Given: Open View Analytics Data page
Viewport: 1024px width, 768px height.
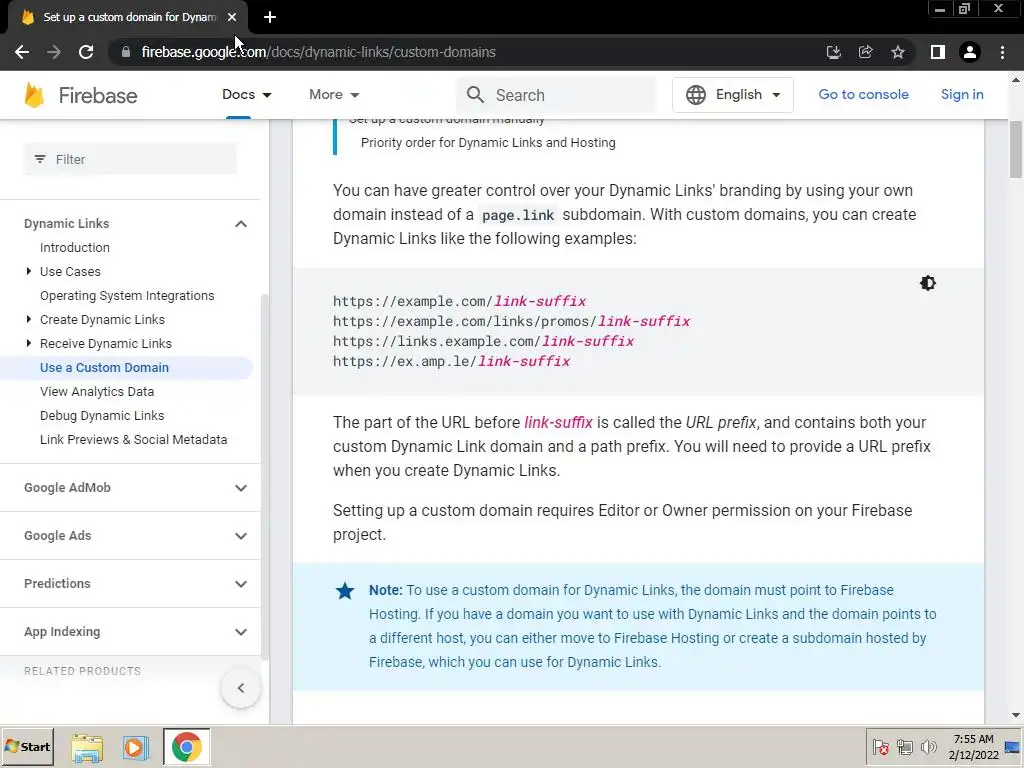Looking at the screenshot, I should [x=97, y=392].
